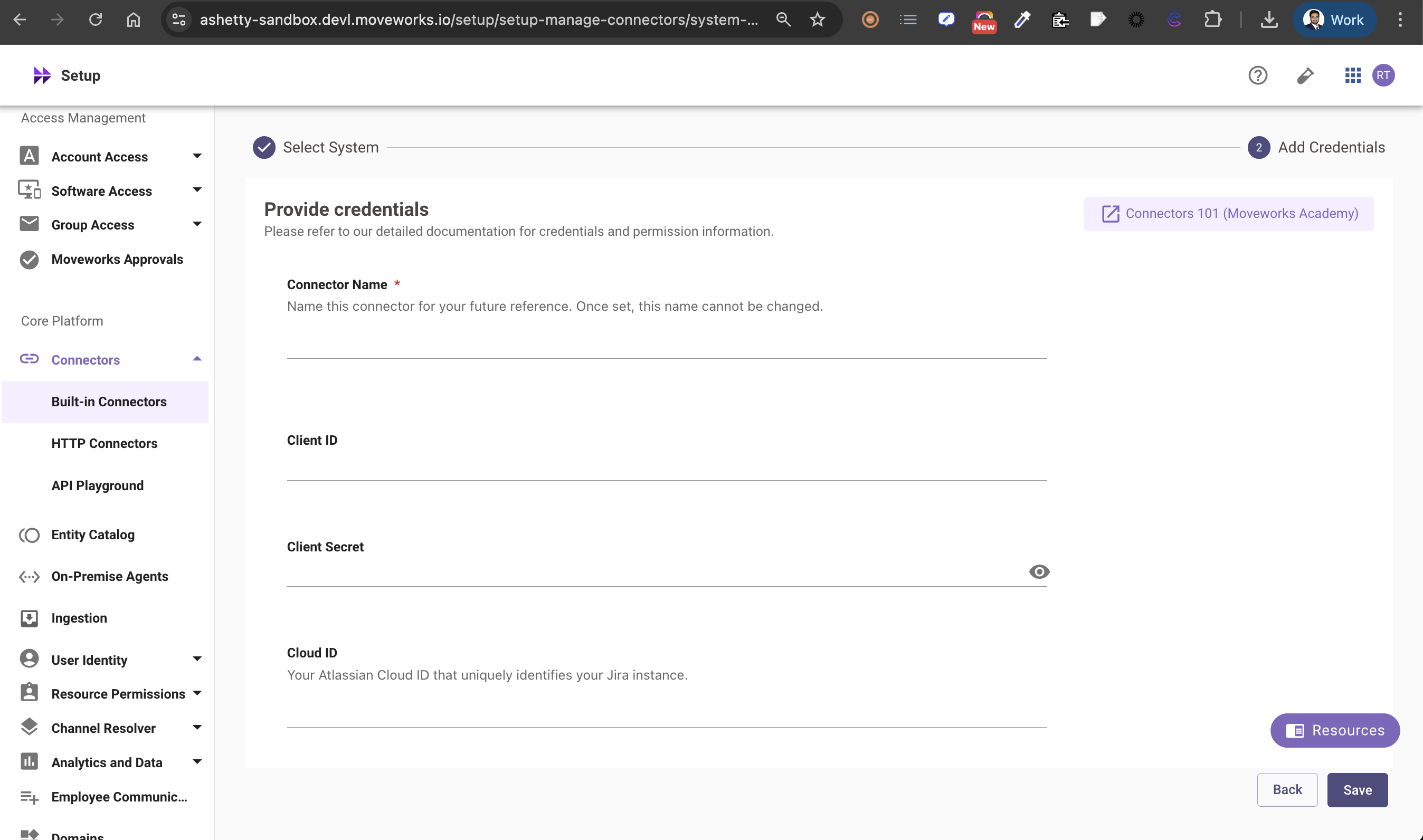Click the RT user avatar
Viewport: 1423px width, 840px height.
pos(1383,75)
